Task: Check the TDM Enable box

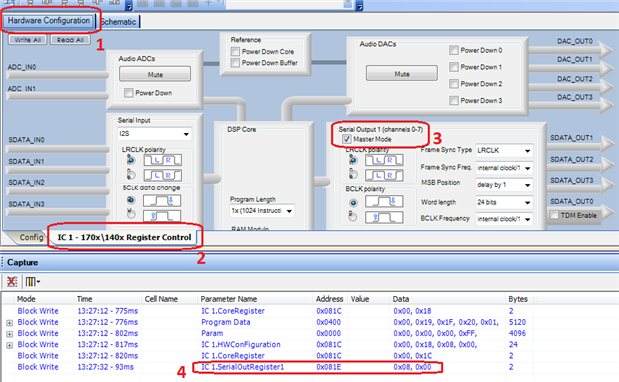Action: click(555, 215)
